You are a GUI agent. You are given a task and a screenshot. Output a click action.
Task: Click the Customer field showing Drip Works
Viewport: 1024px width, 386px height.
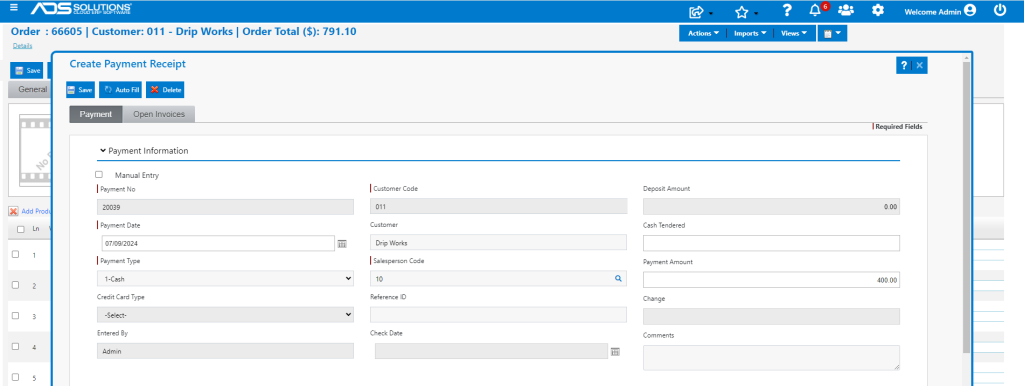point(498,242)
